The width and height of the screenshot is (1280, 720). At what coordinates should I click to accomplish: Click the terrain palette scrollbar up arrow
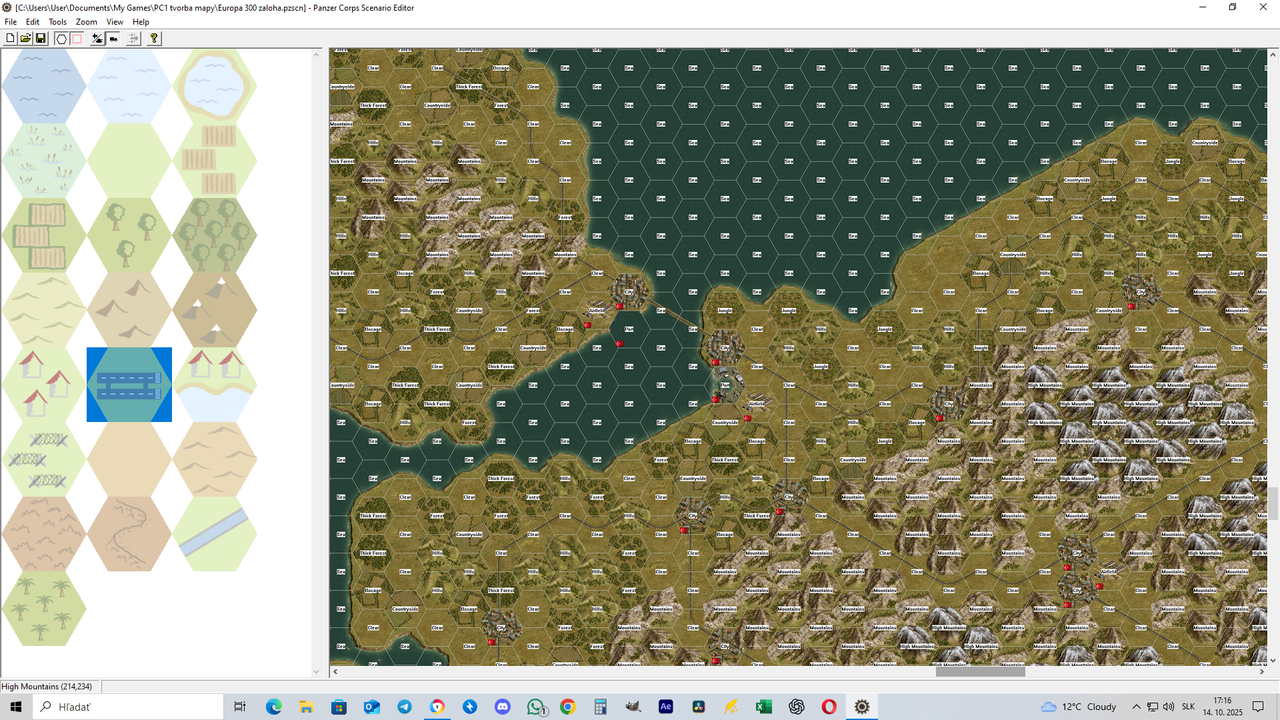pyautogui.click(x=318, y=54)
